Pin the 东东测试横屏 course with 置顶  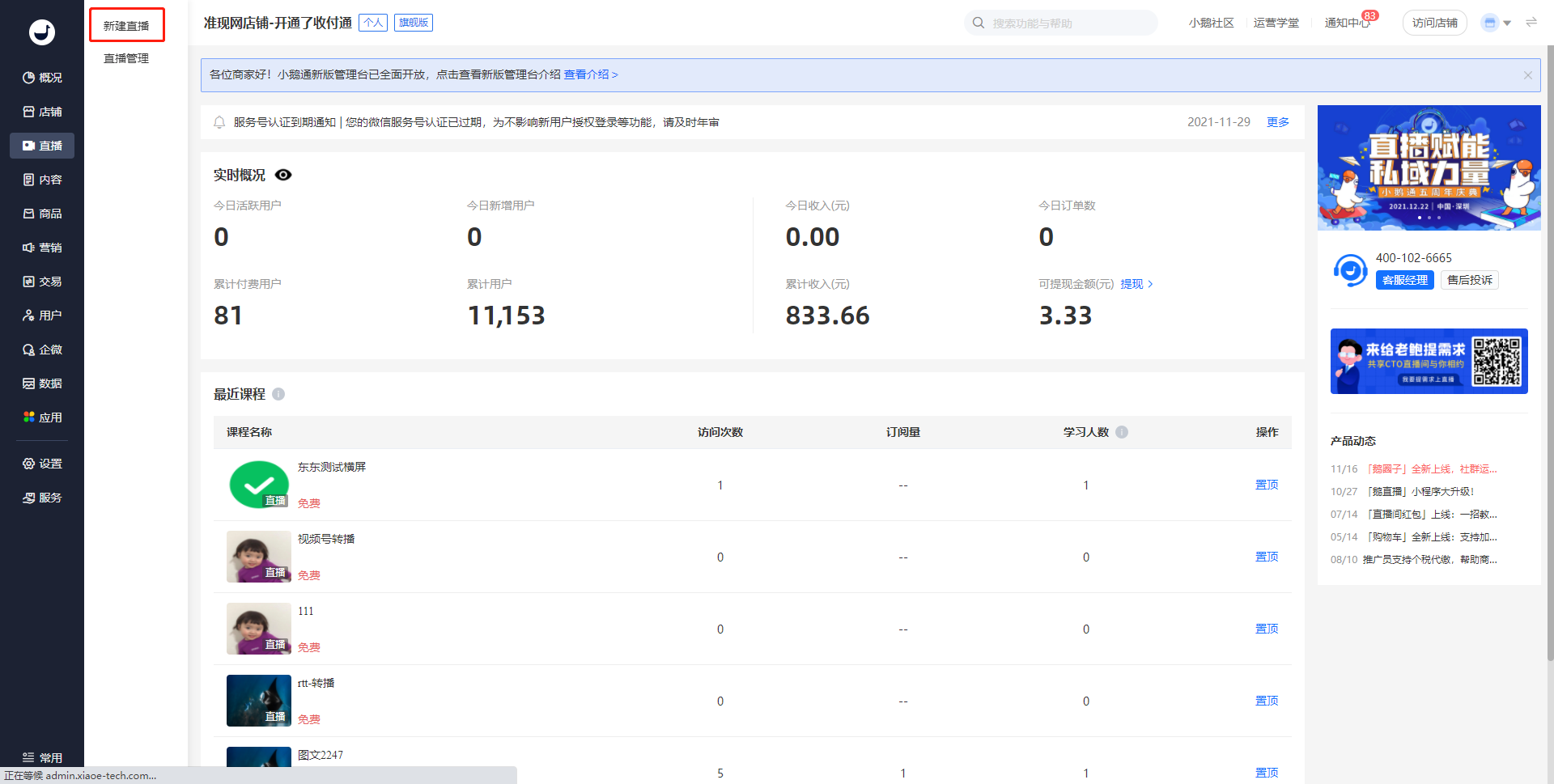(x=1267, y=485)
